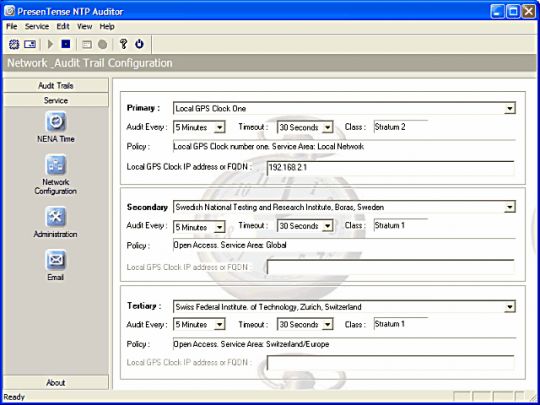
Task: Expand the Secondary Timeout dropdown
Action: click(x=328, y=226)
